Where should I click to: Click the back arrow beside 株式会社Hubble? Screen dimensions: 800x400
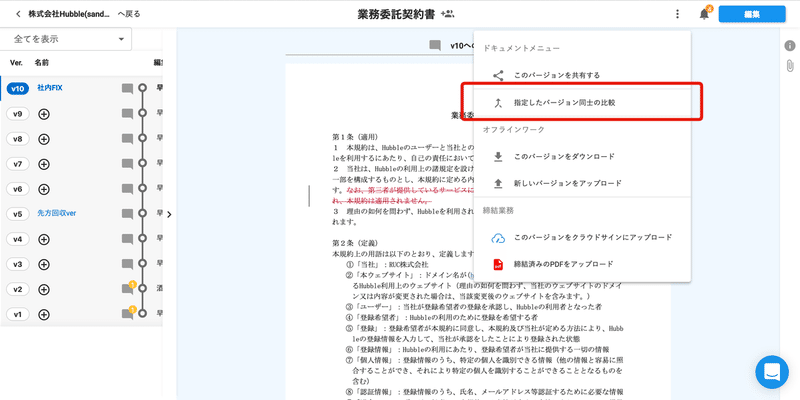[x=18, y=14]
